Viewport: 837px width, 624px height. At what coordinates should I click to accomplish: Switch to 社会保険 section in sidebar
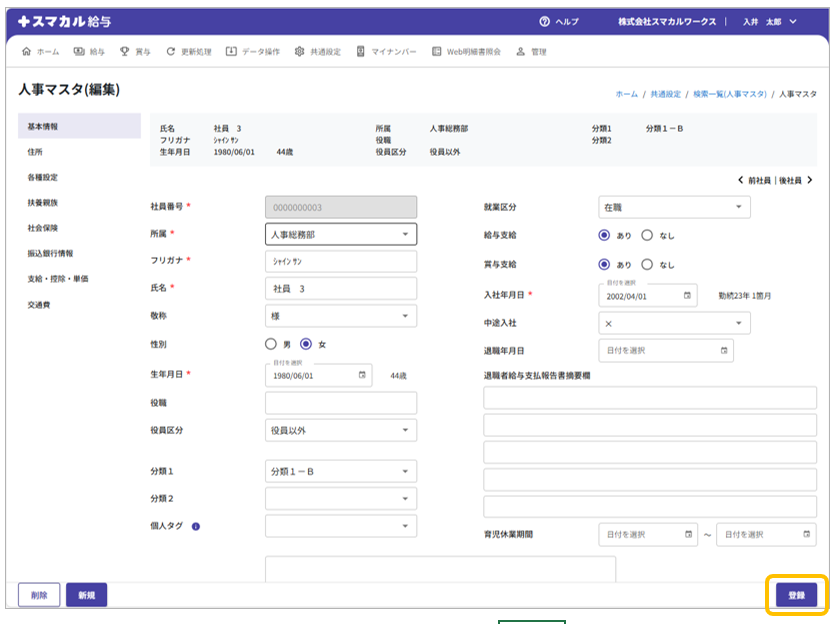click(43, 228)
